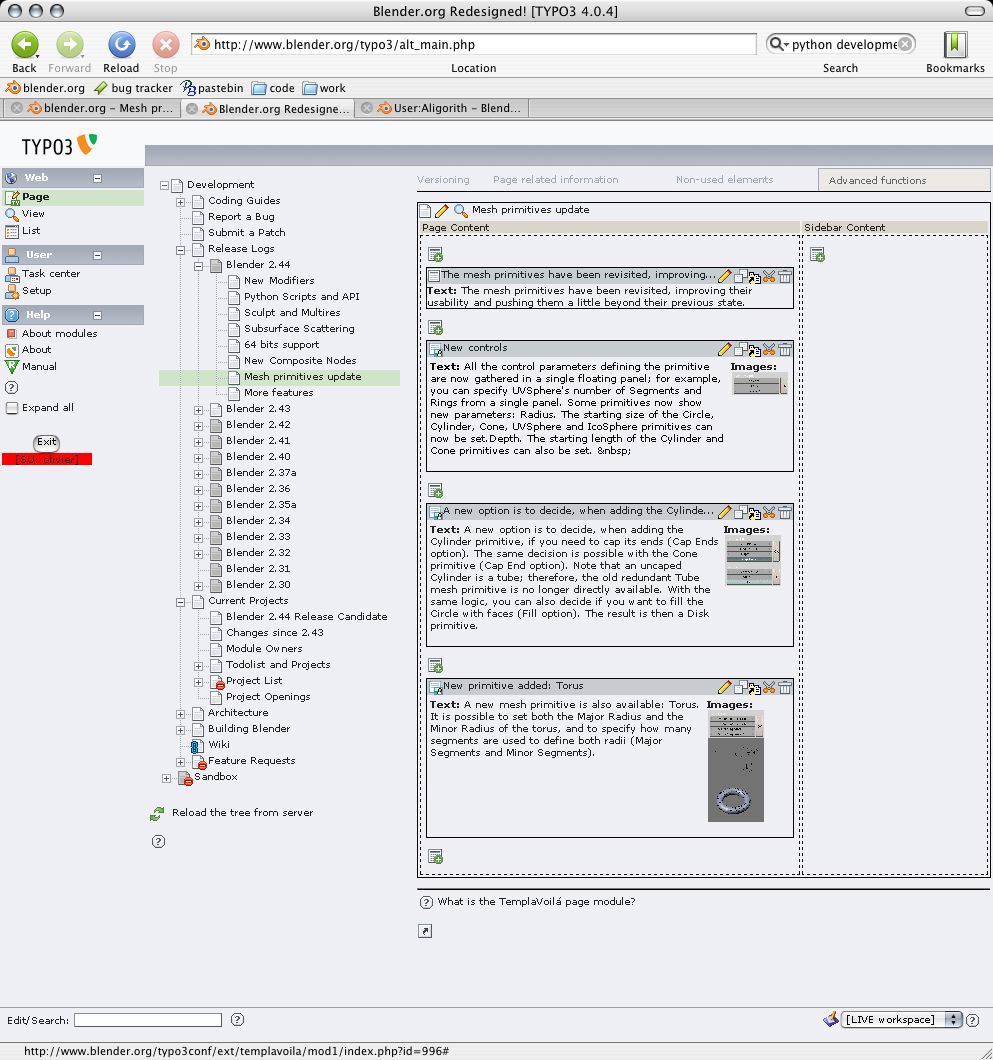Open the pastebin bookmark
Viewport: 993px width, 1060px height.
click(212, 88)
